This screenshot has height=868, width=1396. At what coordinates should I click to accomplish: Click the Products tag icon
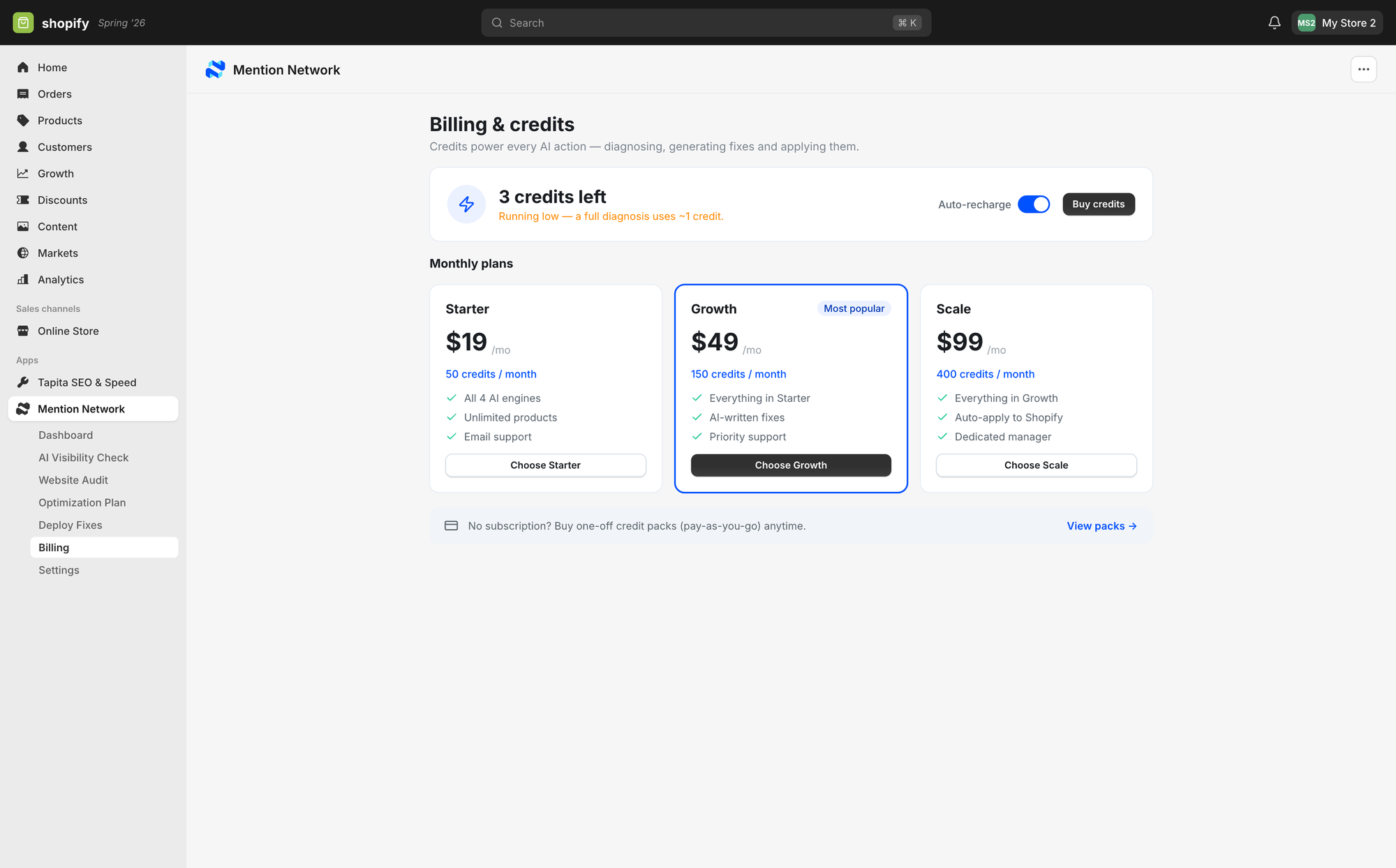pyautogui.click(x=23, y=121)
